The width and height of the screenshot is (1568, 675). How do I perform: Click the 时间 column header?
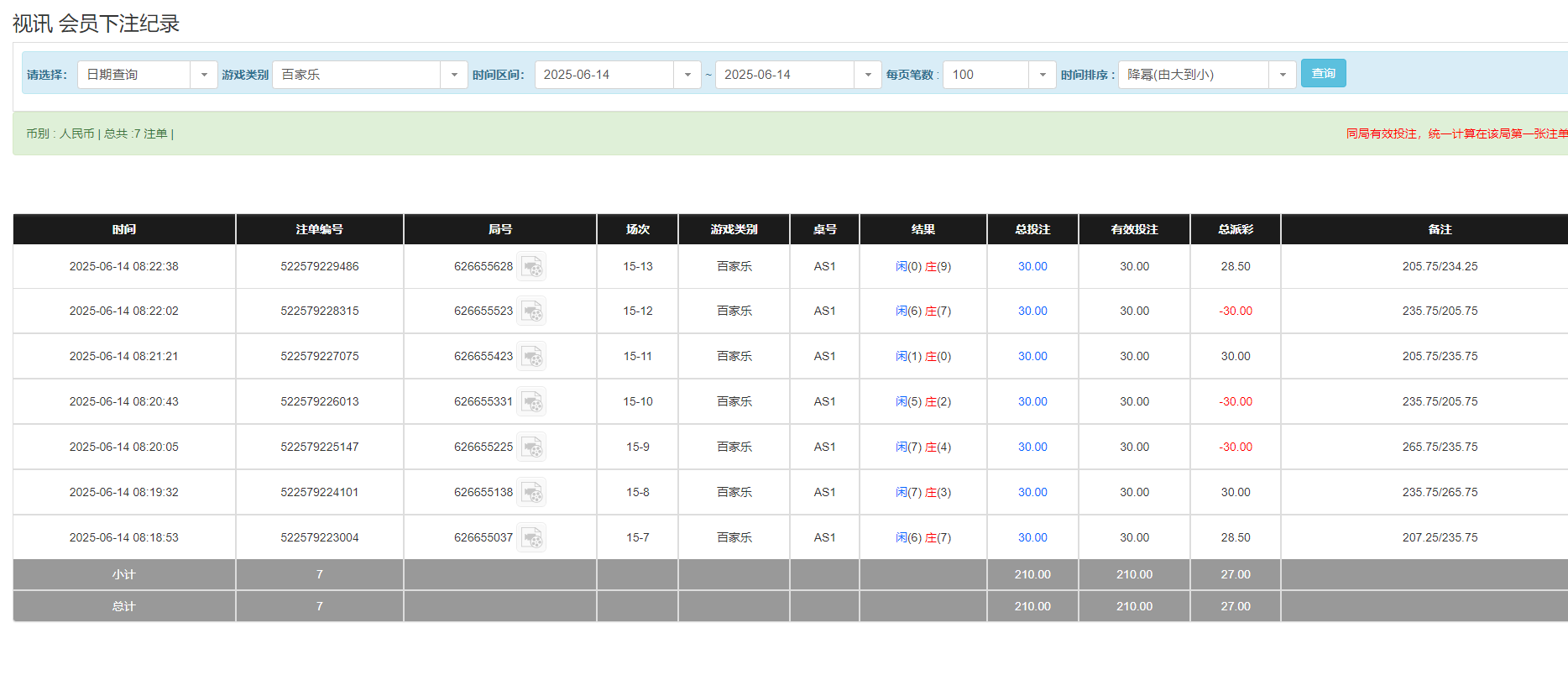tap(124, 229)
